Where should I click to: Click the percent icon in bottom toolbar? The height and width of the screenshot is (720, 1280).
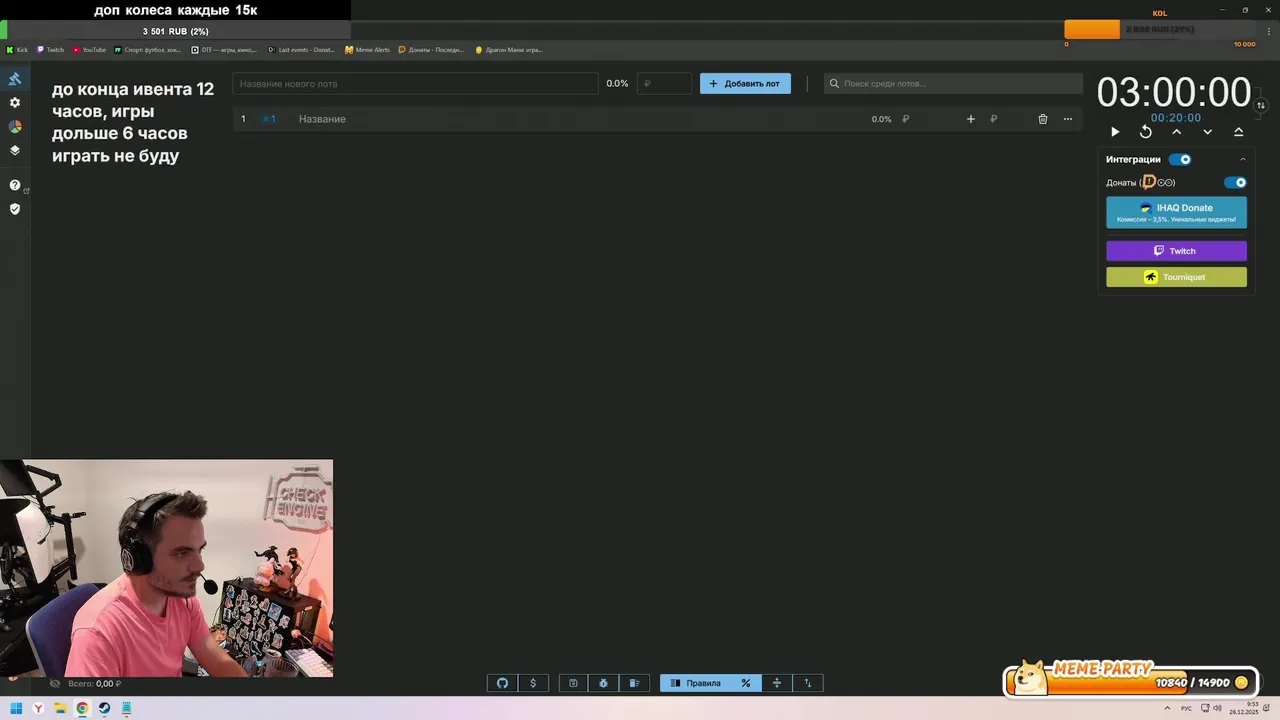pyautogui.click(x=746, y=683)
